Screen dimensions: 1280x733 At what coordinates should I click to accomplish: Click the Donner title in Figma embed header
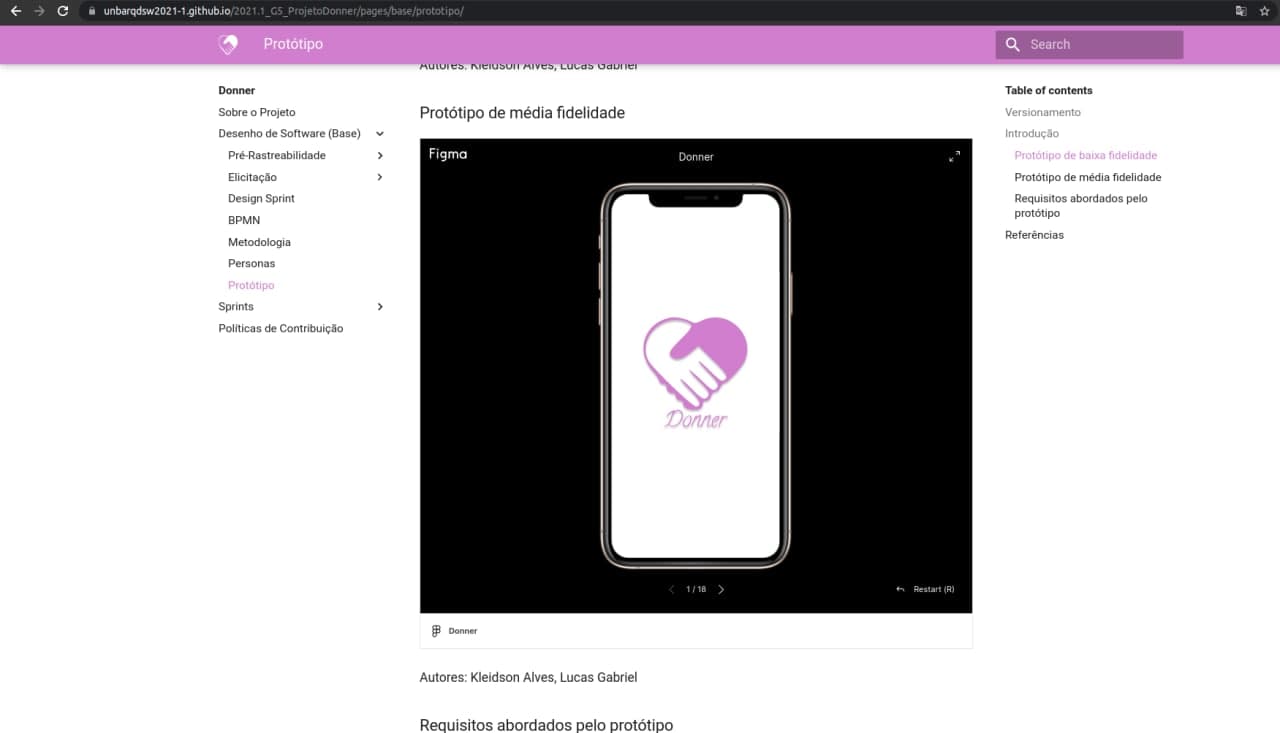[x=696, y=156]
